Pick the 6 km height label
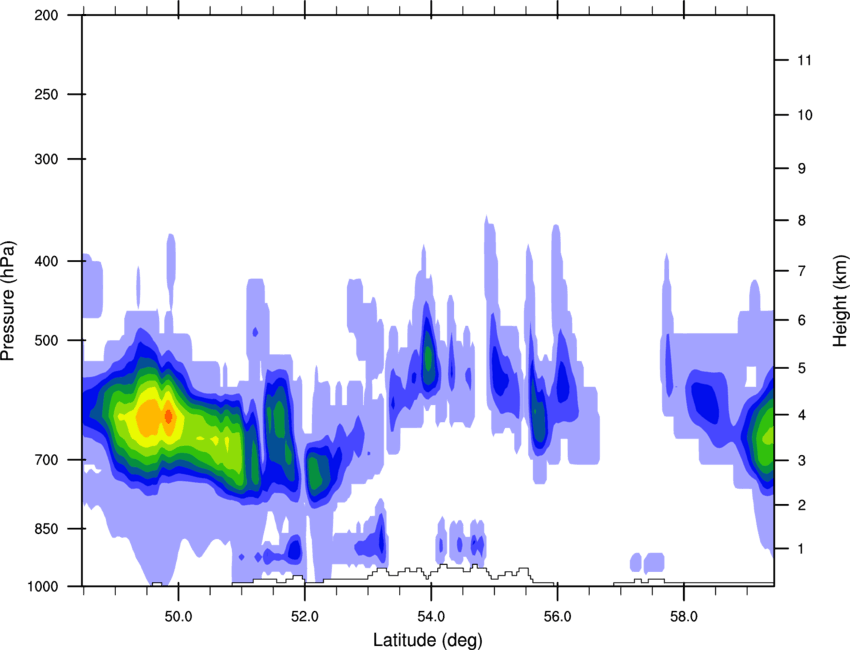The width and height of the screenshot is (850, 650). 801,320
